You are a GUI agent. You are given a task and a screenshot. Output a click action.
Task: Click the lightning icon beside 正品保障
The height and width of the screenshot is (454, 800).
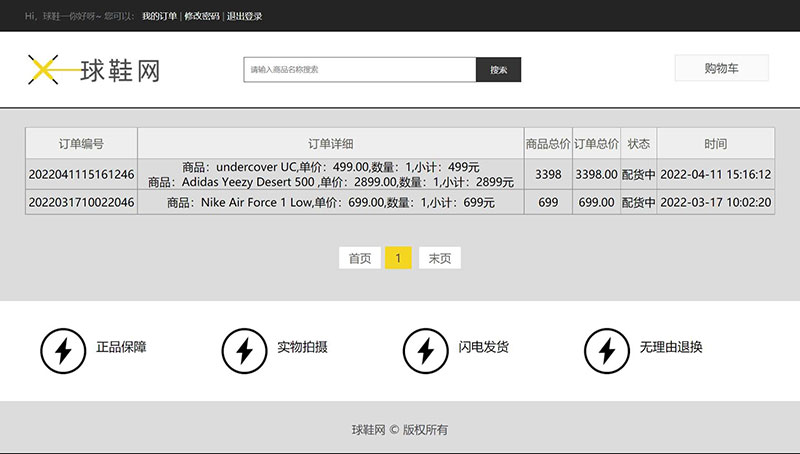62,350
